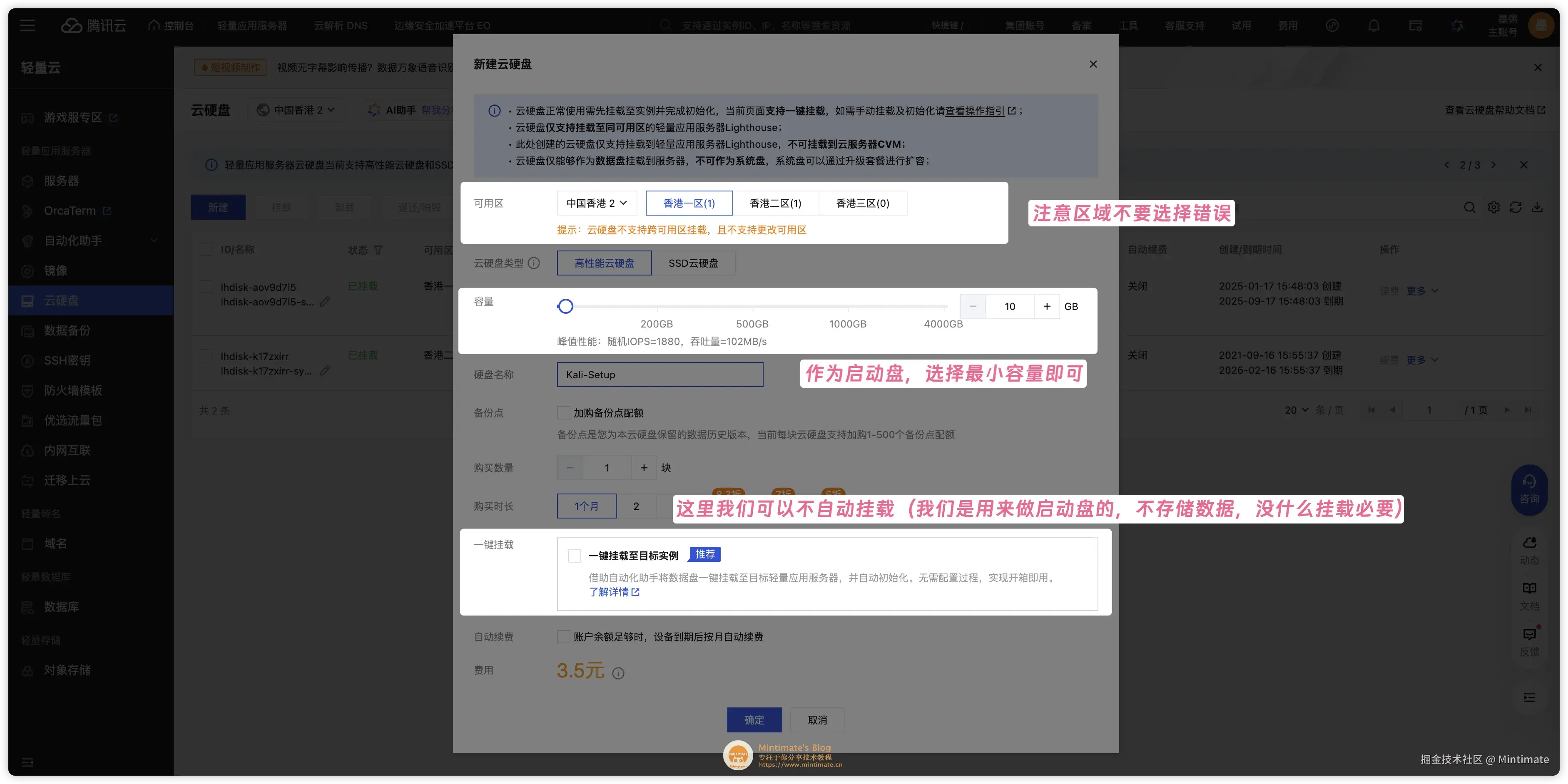The height and width of the screenshot is (784, 1568).
Task: Switch to the 香港二区(1) availability zone tab
Action: pos(776,203)
